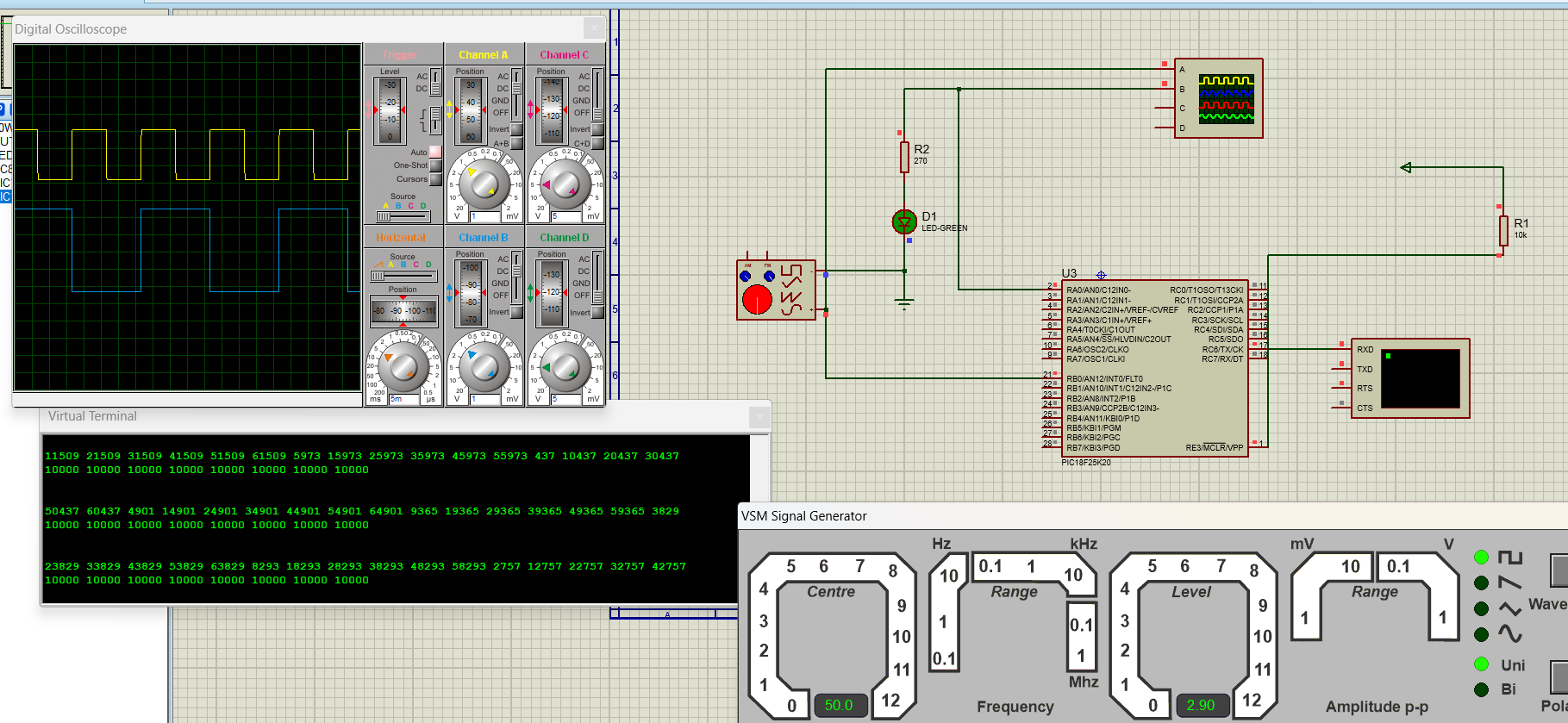Screen dimensions: 1568x723
Task: Select the green LED D1 component
Action: coord(903,222)
